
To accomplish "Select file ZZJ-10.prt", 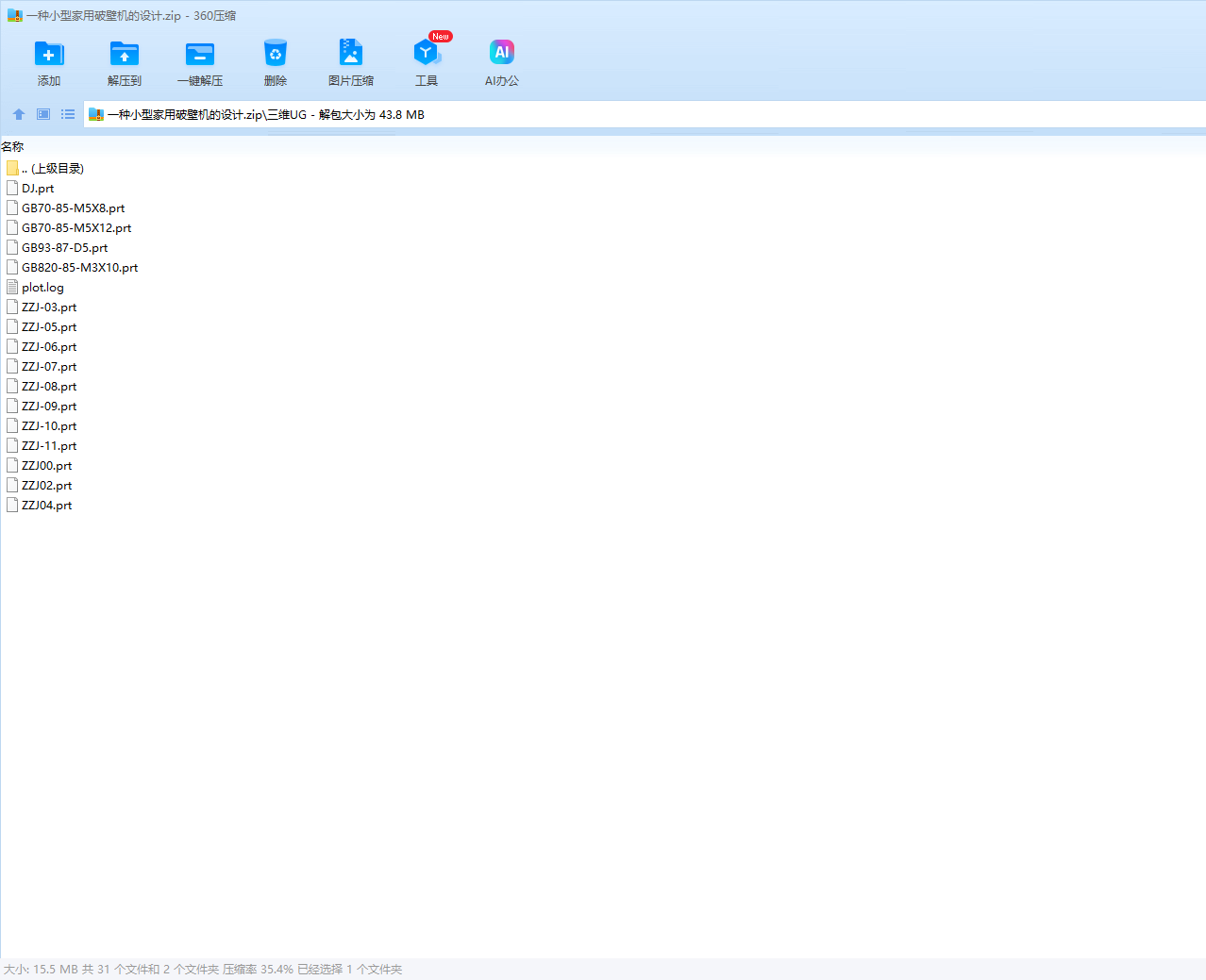I will (42, 425).
